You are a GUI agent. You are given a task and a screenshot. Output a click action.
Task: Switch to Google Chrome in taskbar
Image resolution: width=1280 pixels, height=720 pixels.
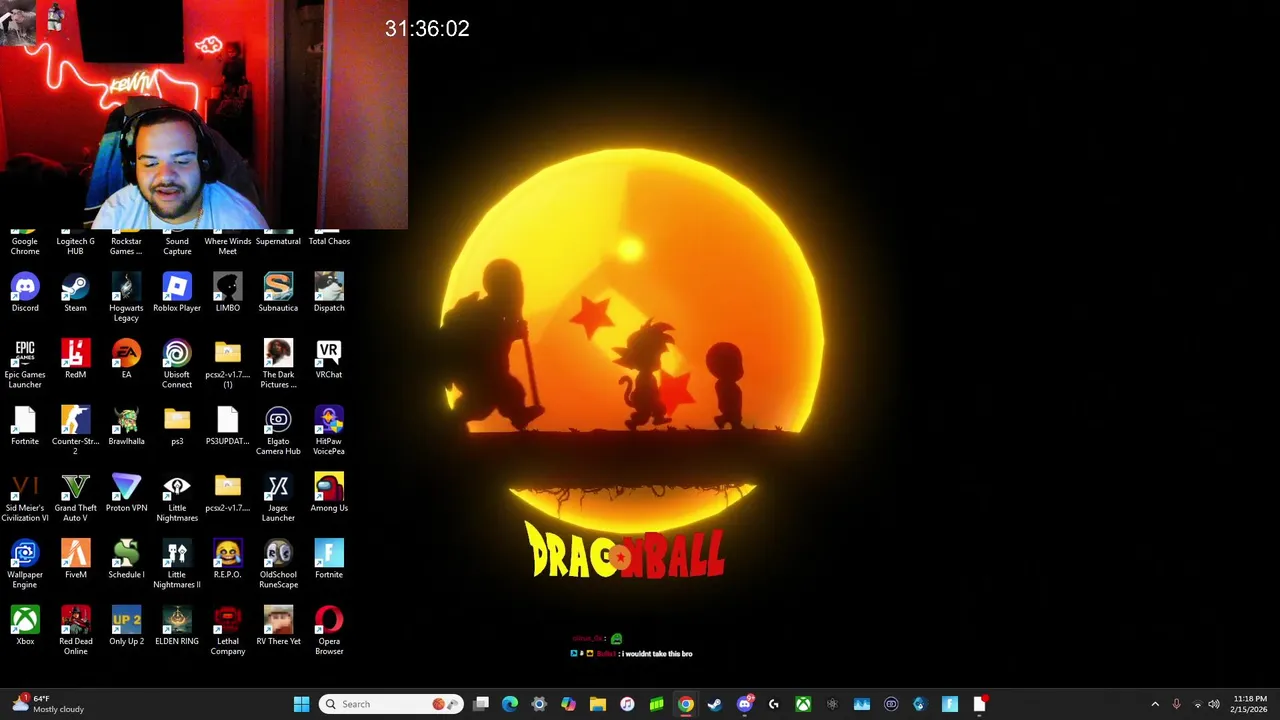[686, 704]
